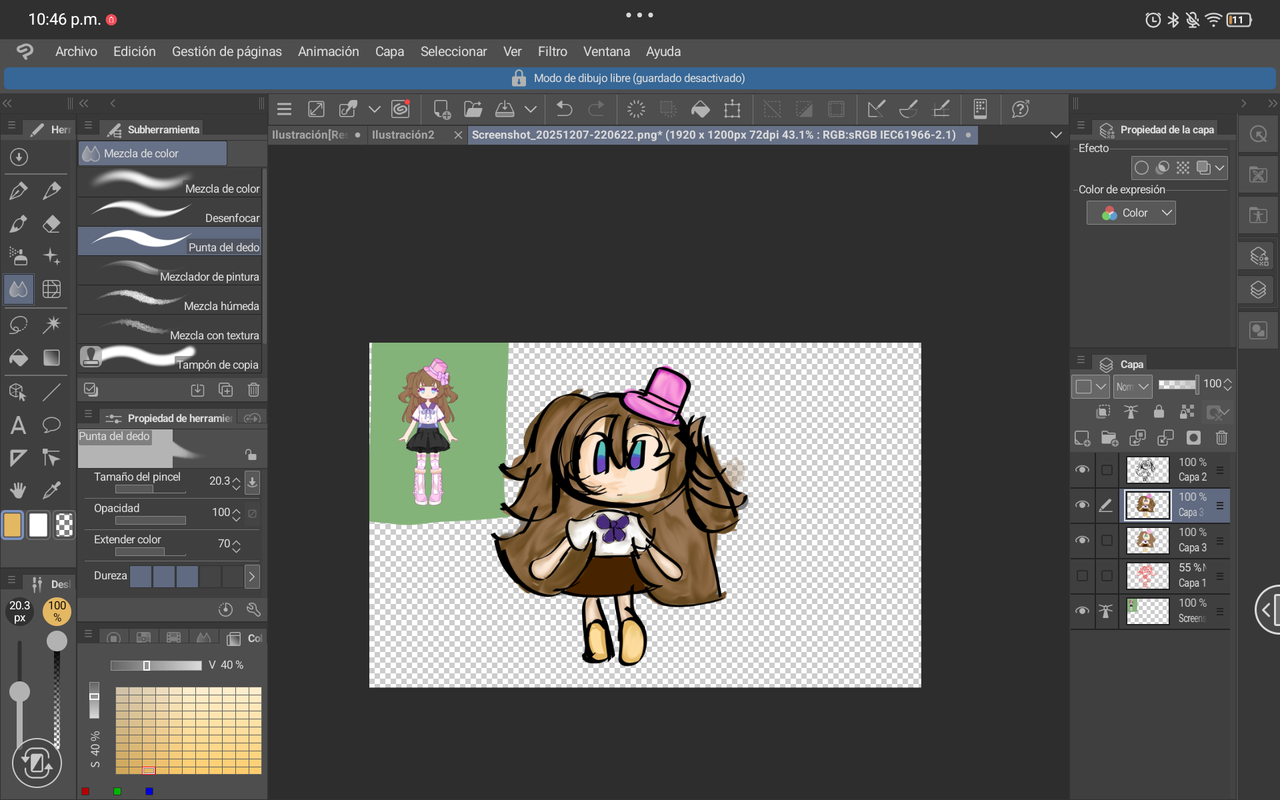Viewport: 1280px width, 800px height.
Task: Select the Fill bucket tool
Action: (x=18, y=358)
